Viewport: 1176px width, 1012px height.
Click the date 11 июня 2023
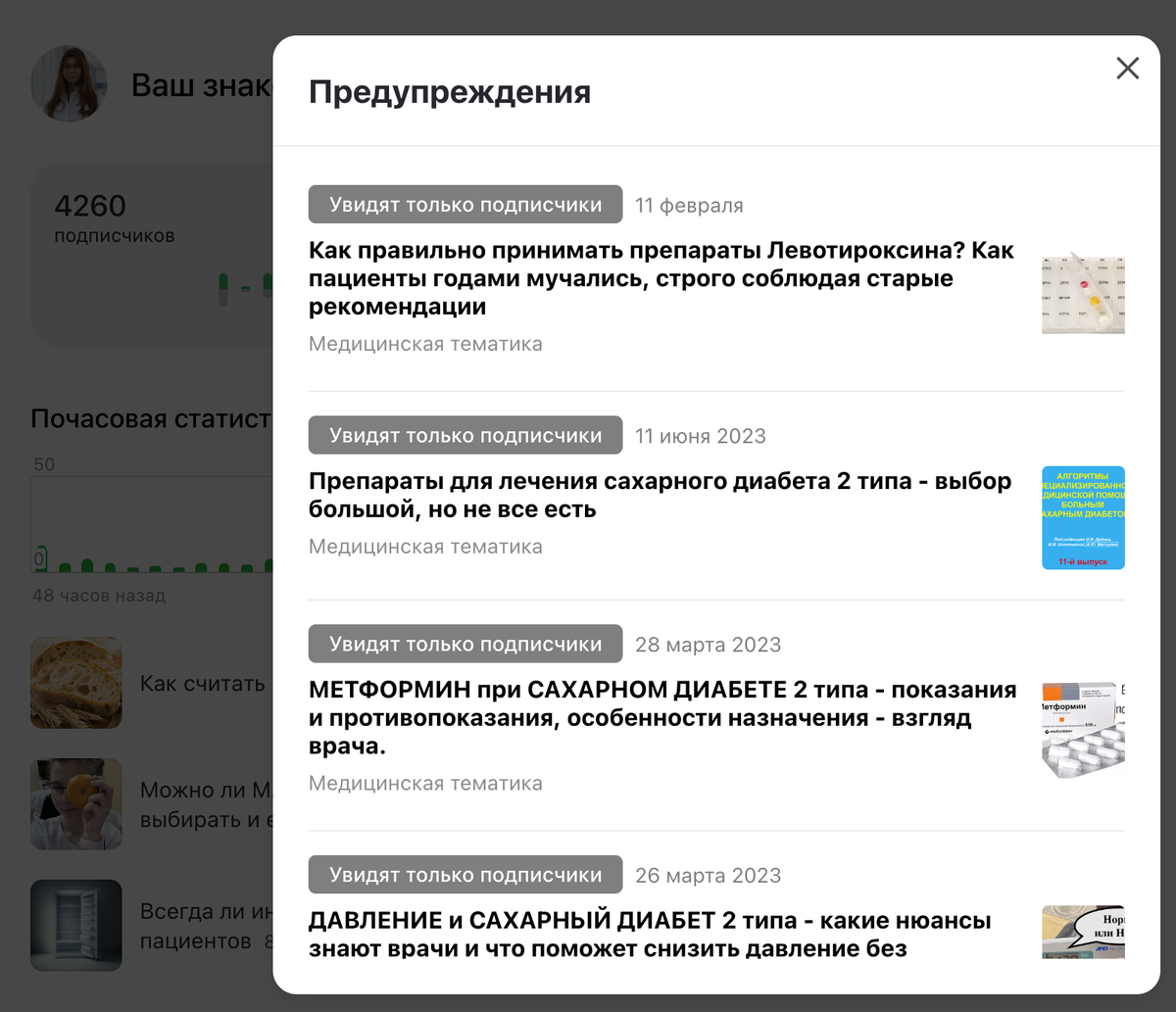pos(701,436)
